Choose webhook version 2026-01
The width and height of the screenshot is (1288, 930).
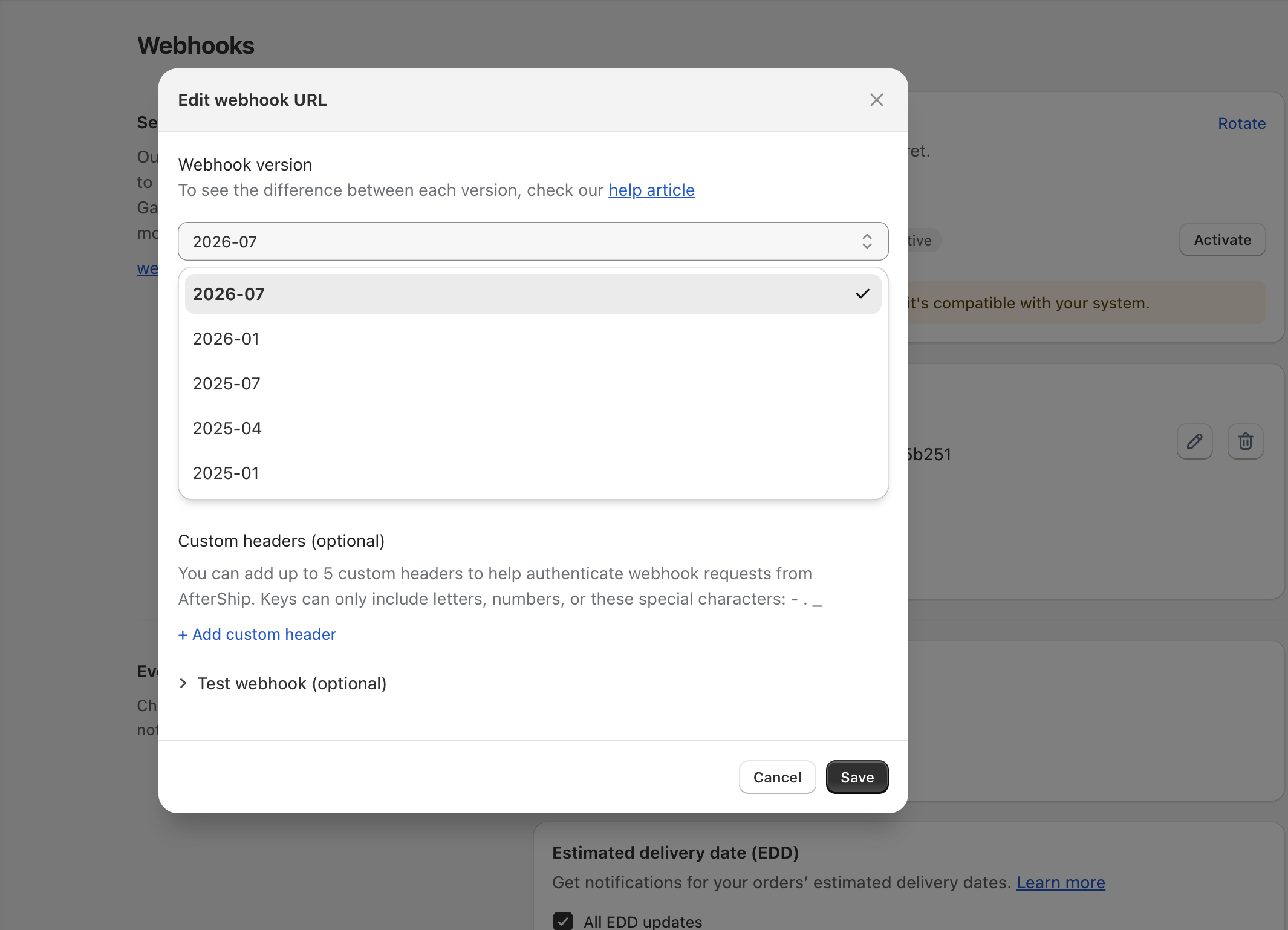tap(533, 339)
